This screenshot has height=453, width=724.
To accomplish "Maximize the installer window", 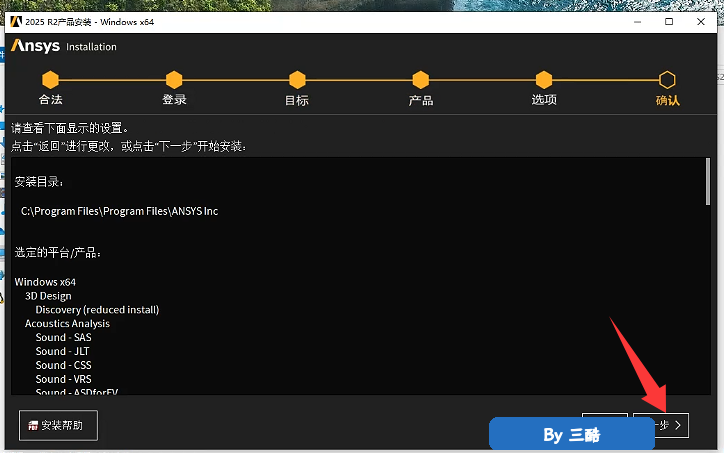I will 669,22.
